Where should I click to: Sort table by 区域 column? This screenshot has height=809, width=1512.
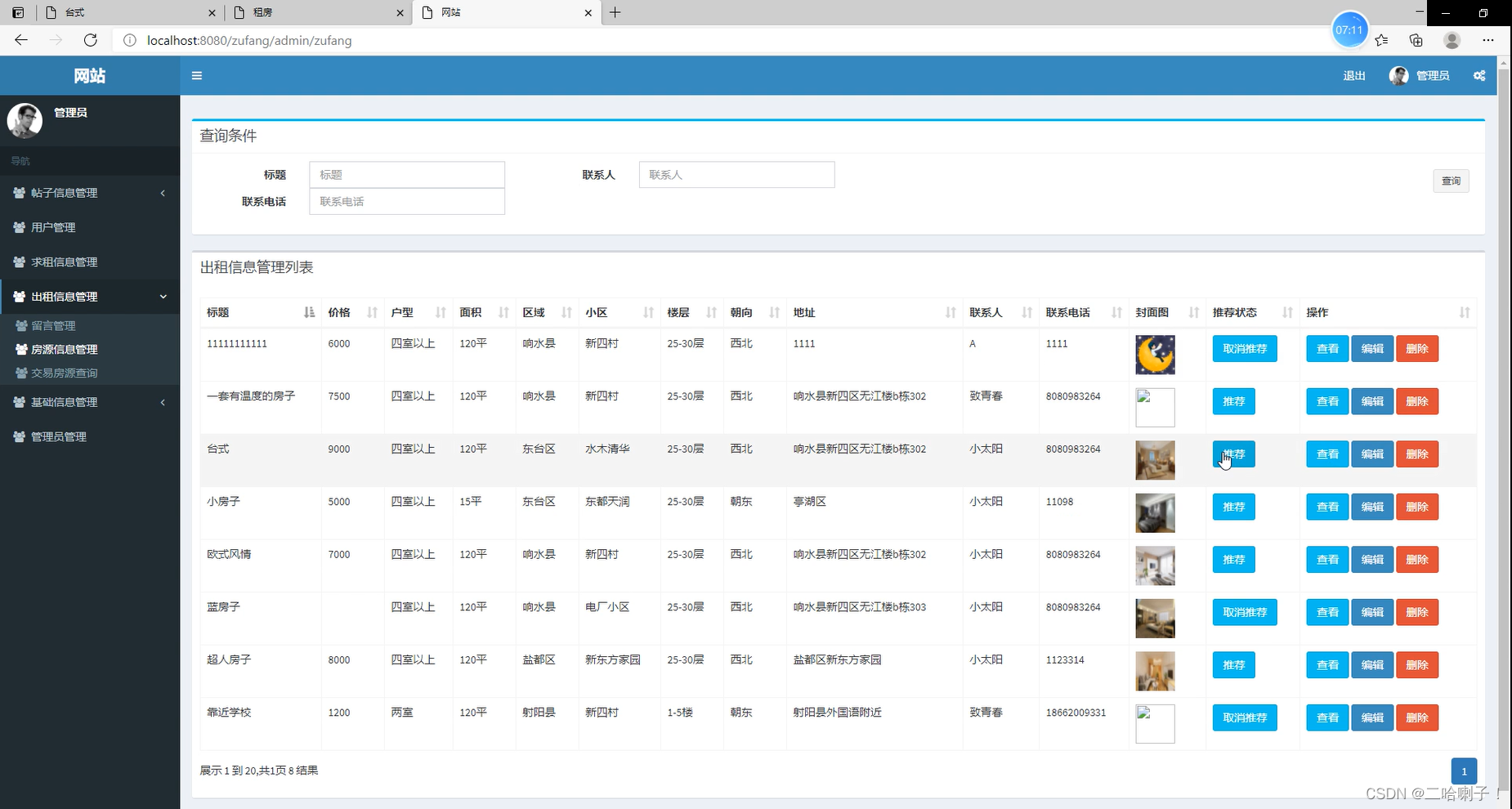click(547, 313)
